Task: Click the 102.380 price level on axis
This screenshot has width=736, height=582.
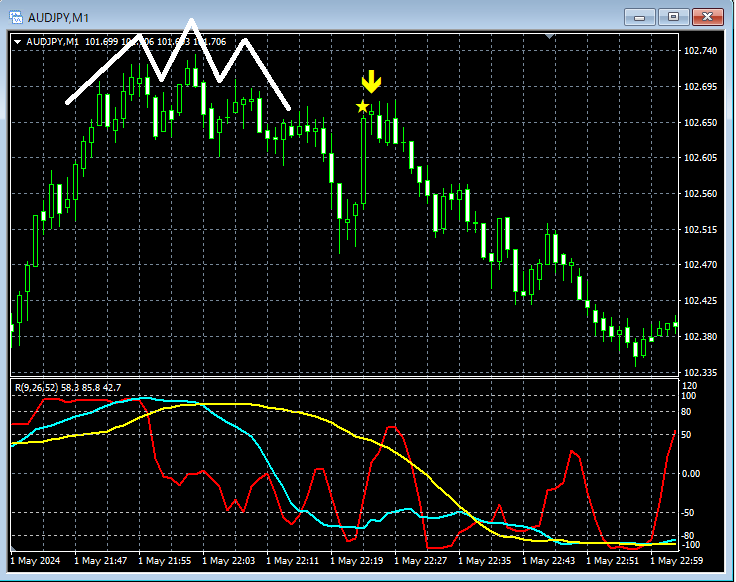Action: (x=698, y=337)
